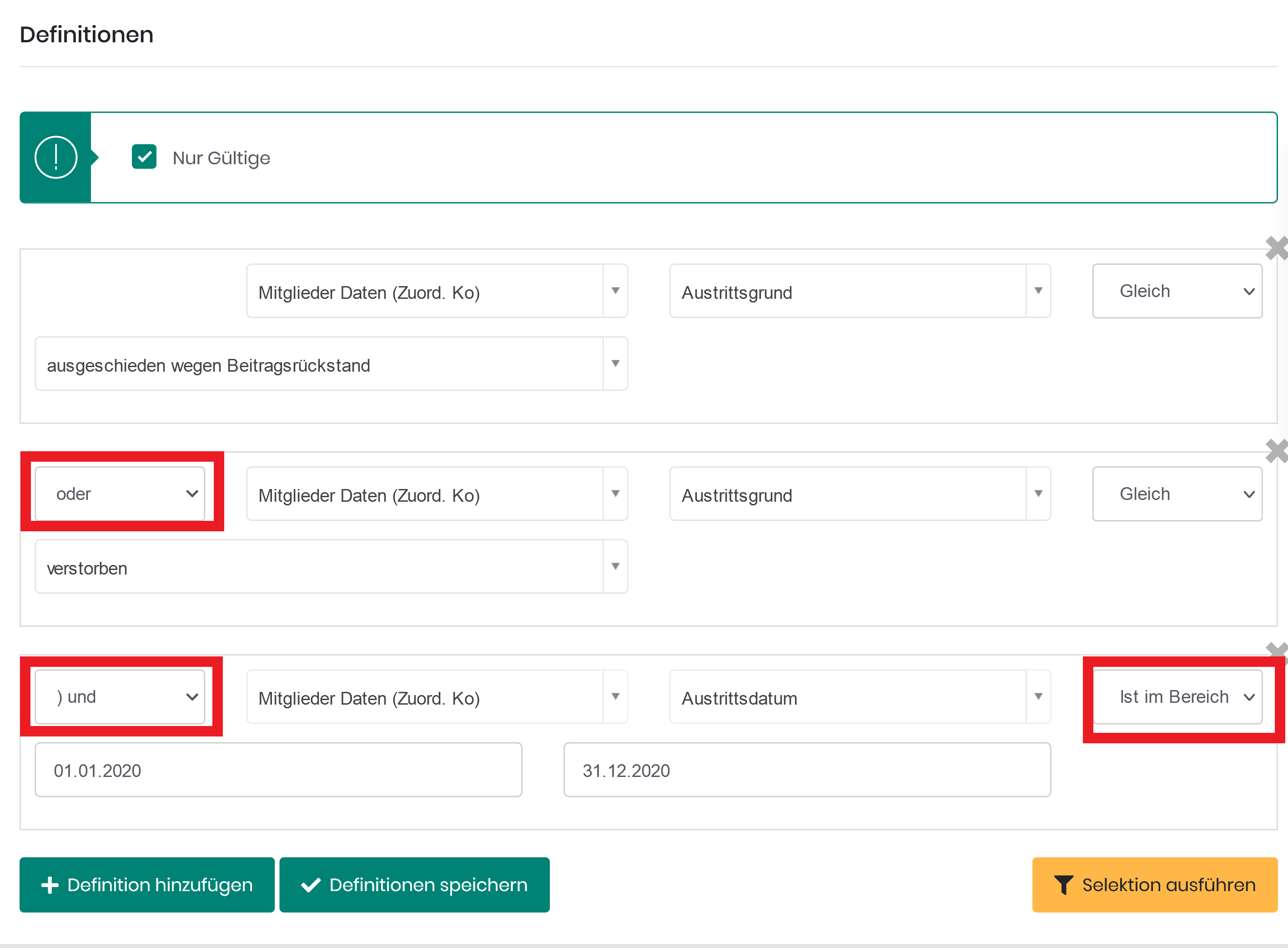Open the Austrittsdatum field dropdown

coord(860,696)
